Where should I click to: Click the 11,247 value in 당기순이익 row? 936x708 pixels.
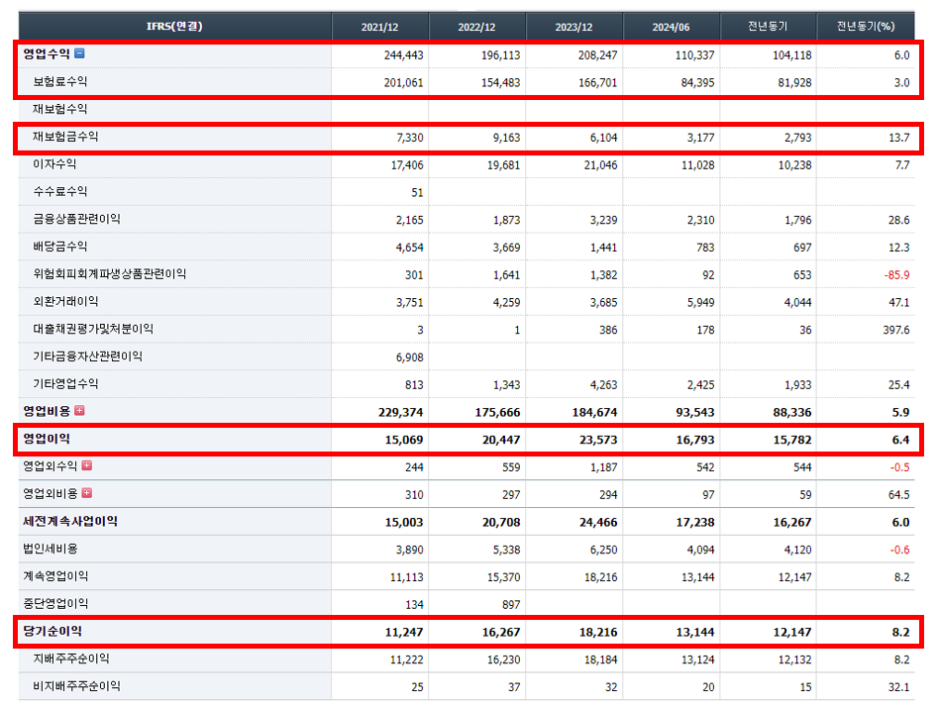point(404,632)
